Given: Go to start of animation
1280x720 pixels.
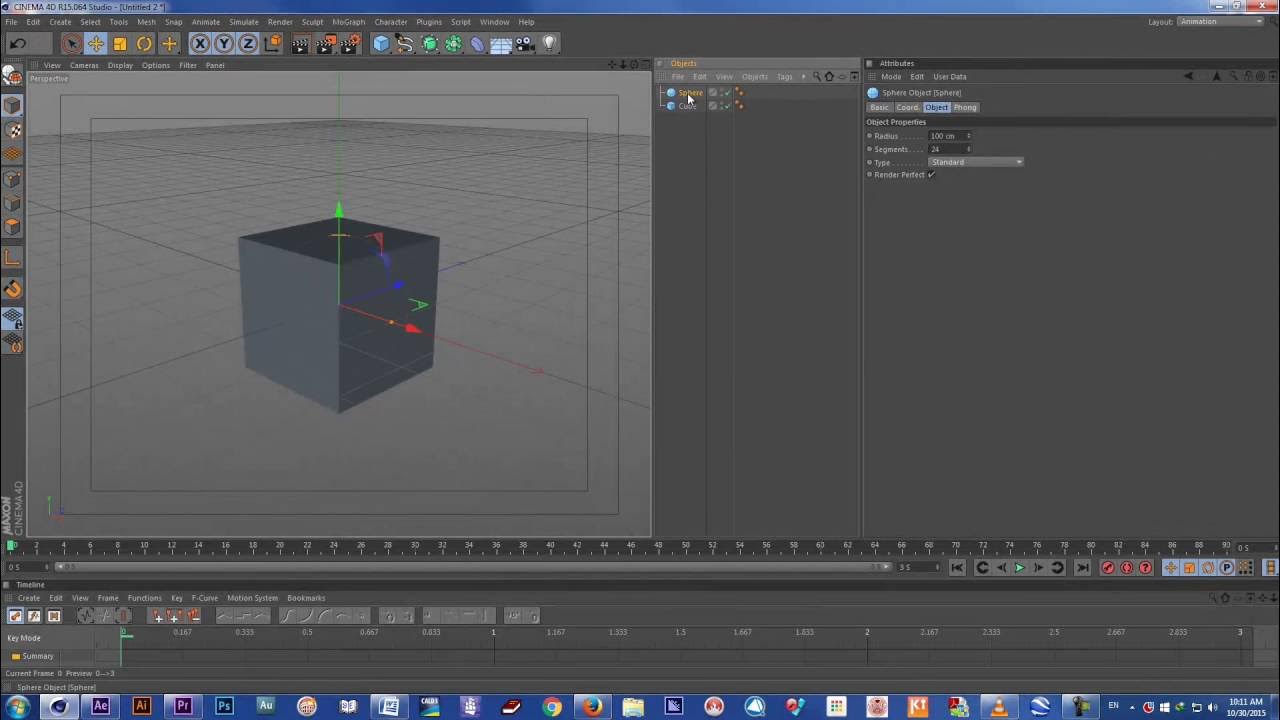Looking at the screenshot, I should 957,568.
